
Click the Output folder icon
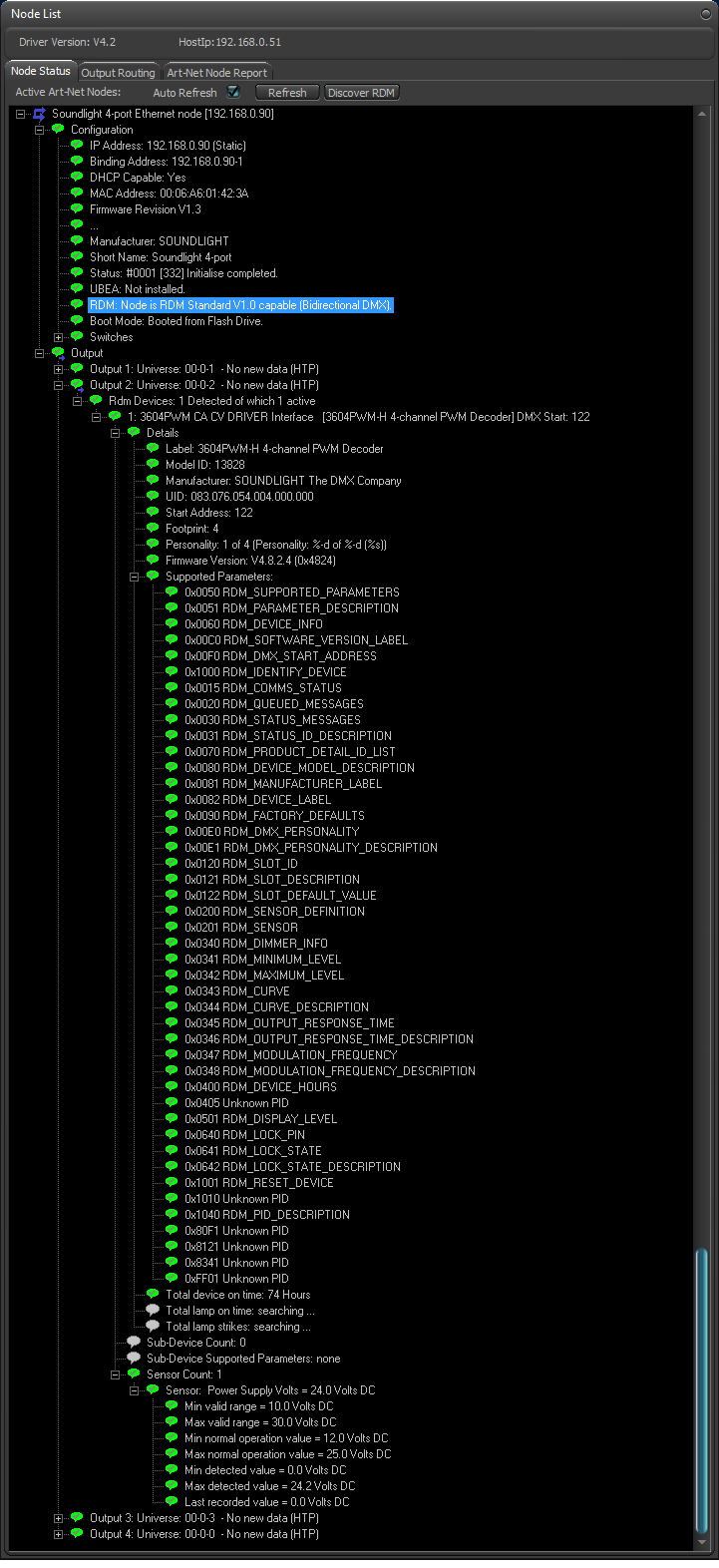coord(58,353)
